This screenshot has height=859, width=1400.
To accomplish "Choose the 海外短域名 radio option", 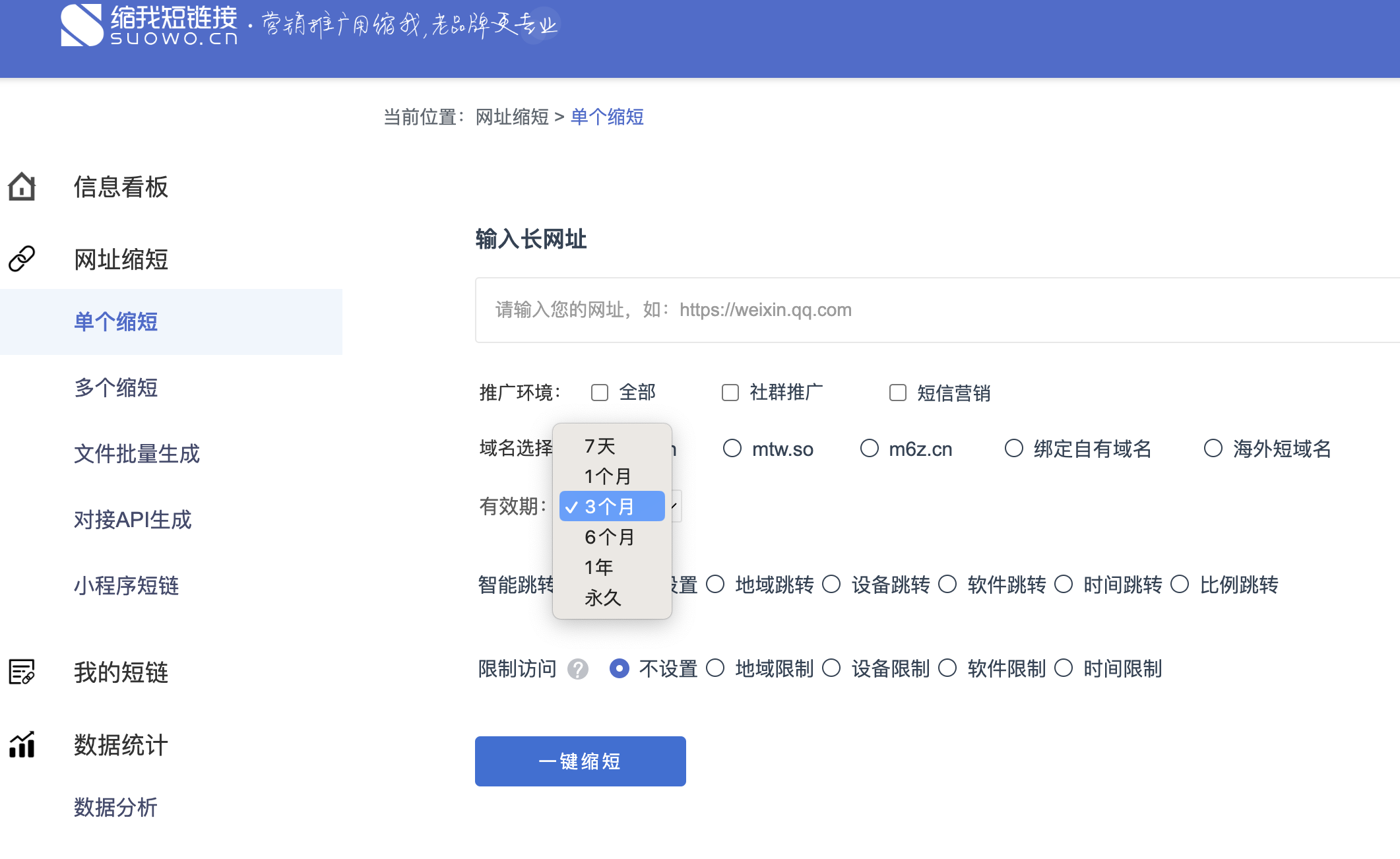I will (x=1213, y=449).
